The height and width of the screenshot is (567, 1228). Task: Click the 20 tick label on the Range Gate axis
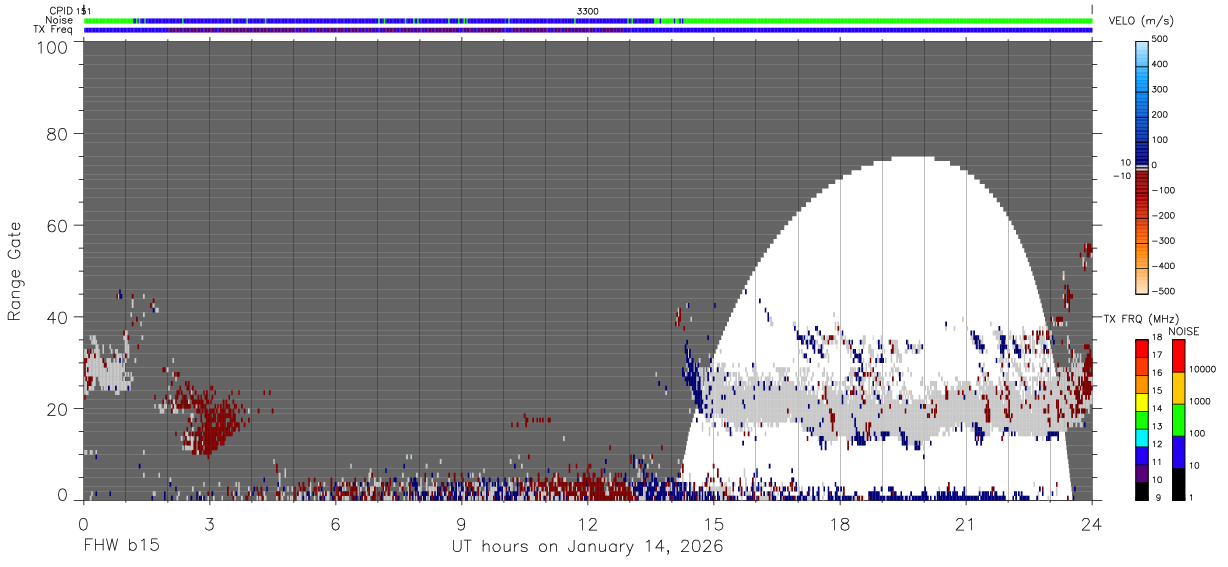coord(57,410)
